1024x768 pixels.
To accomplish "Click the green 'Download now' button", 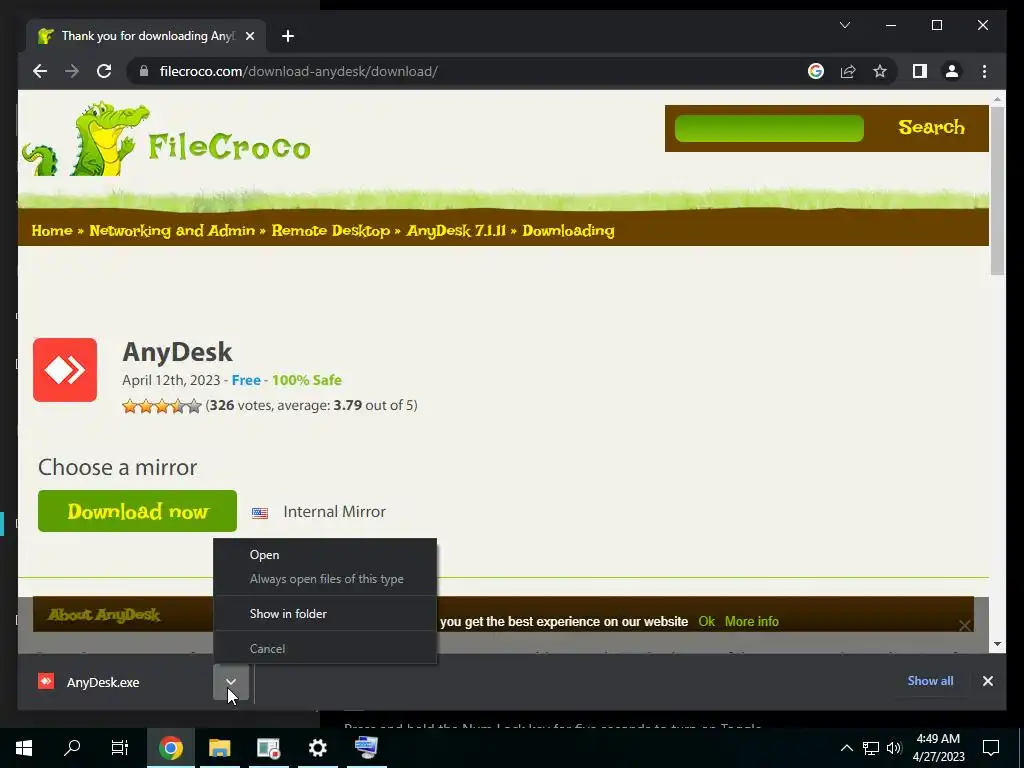I will coord(137,511).
